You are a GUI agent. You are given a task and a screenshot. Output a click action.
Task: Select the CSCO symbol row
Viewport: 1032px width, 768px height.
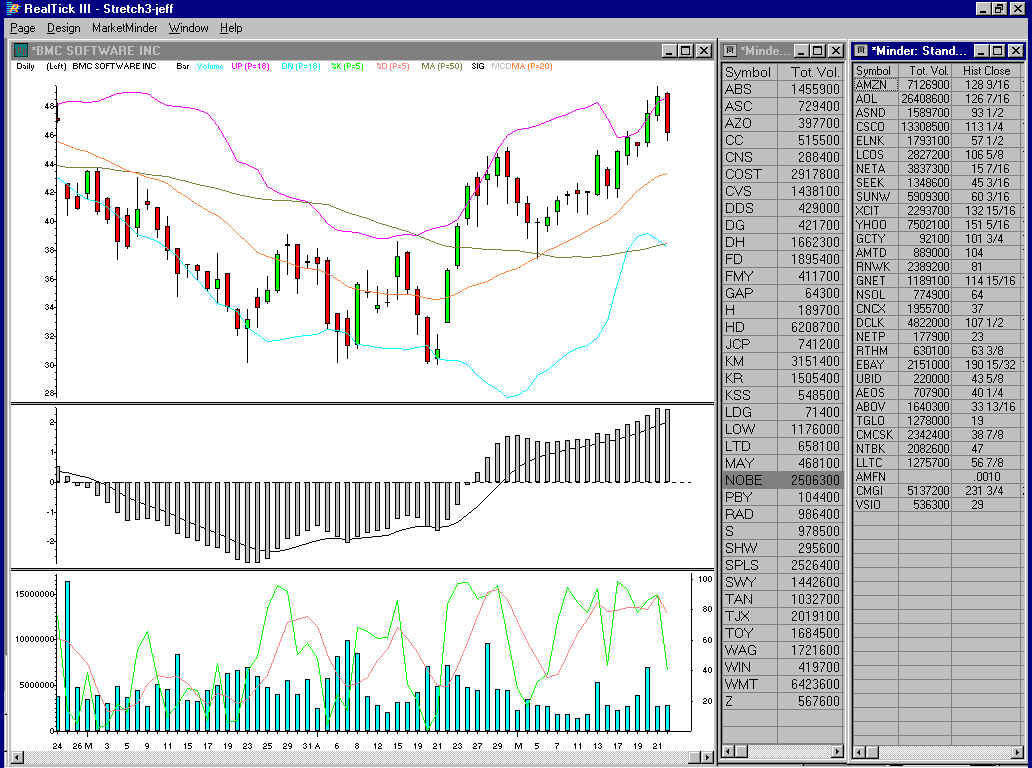[x=938, y=126]
